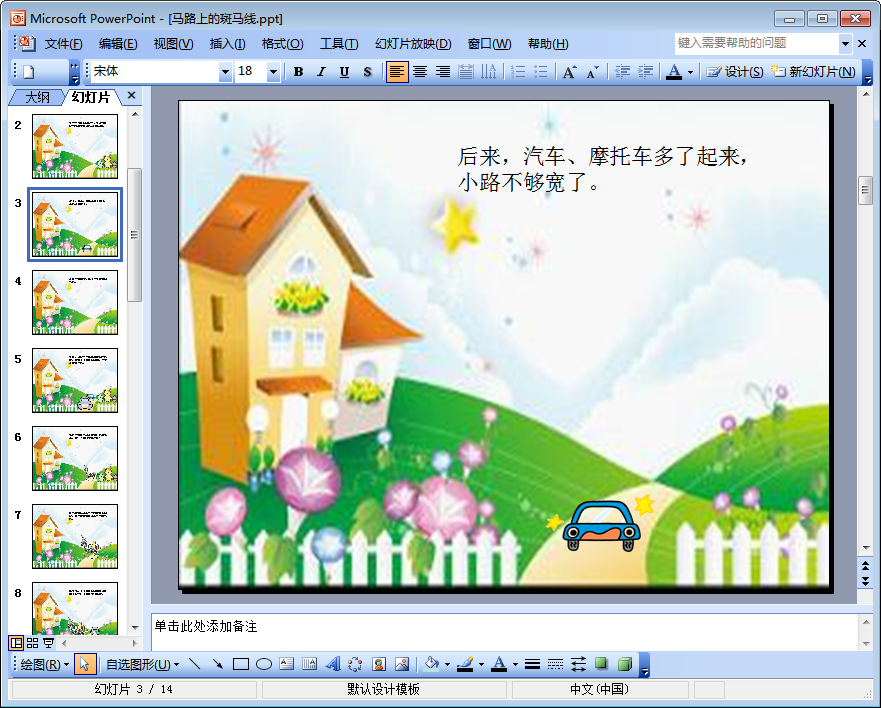Open the 设计 (Design) pane button
This screenshot has height=708, width=881.
(735, 72)
